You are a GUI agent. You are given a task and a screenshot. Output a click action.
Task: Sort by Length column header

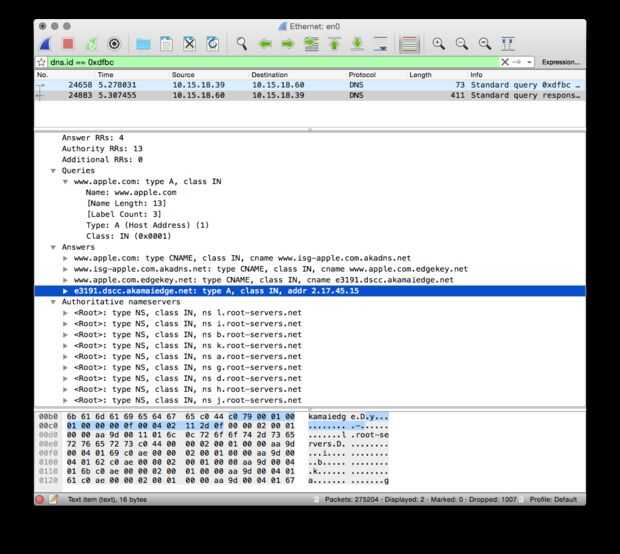pyautogui.click(x=420, y=75)
